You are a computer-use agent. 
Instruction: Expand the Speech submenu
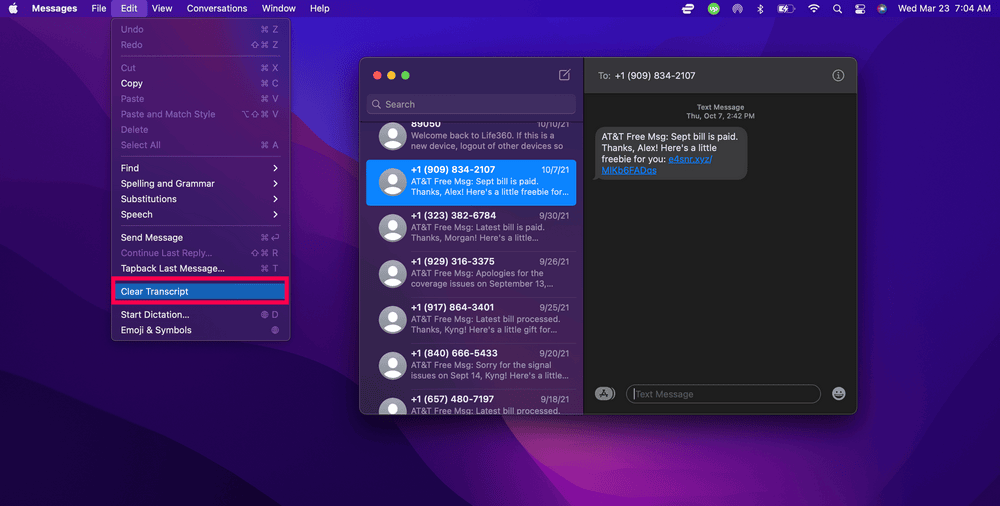click(x=200, y=214)
